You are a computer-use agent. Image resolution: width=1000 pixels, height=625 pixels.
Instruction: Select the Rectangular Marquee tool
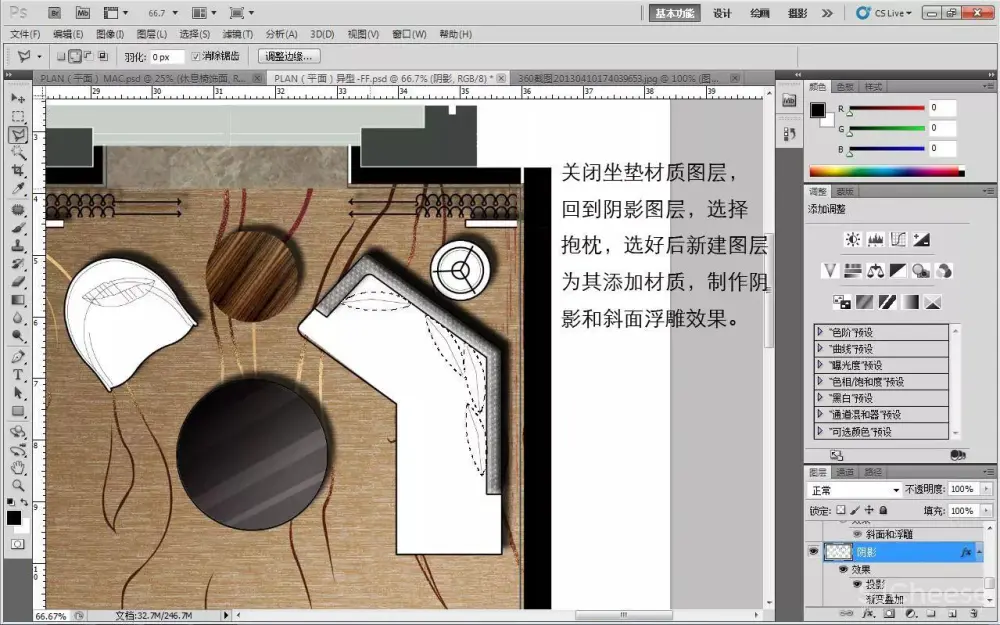point(18,117)
